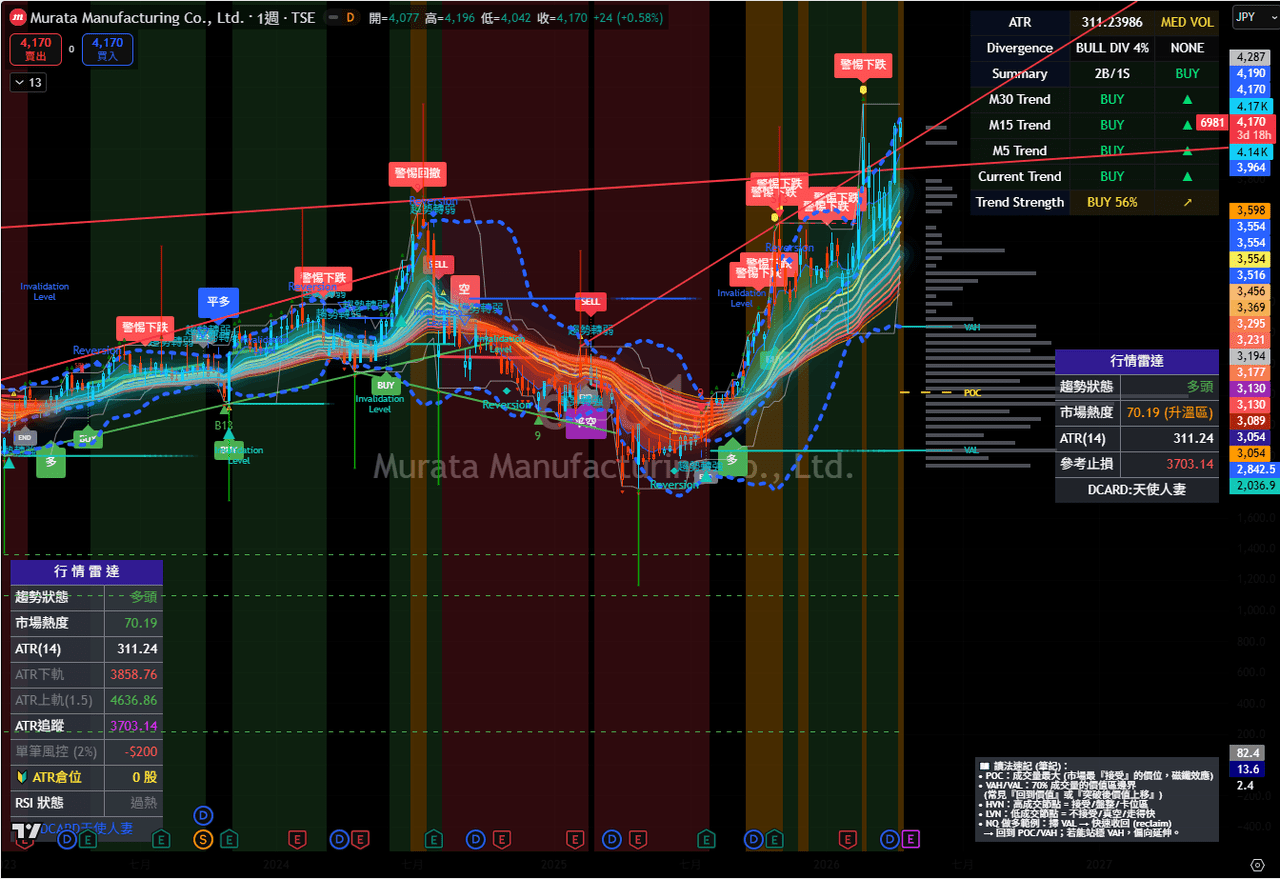Click the POC volume profile label
This screenshot has width=1280, height=879.
[972, 393]
